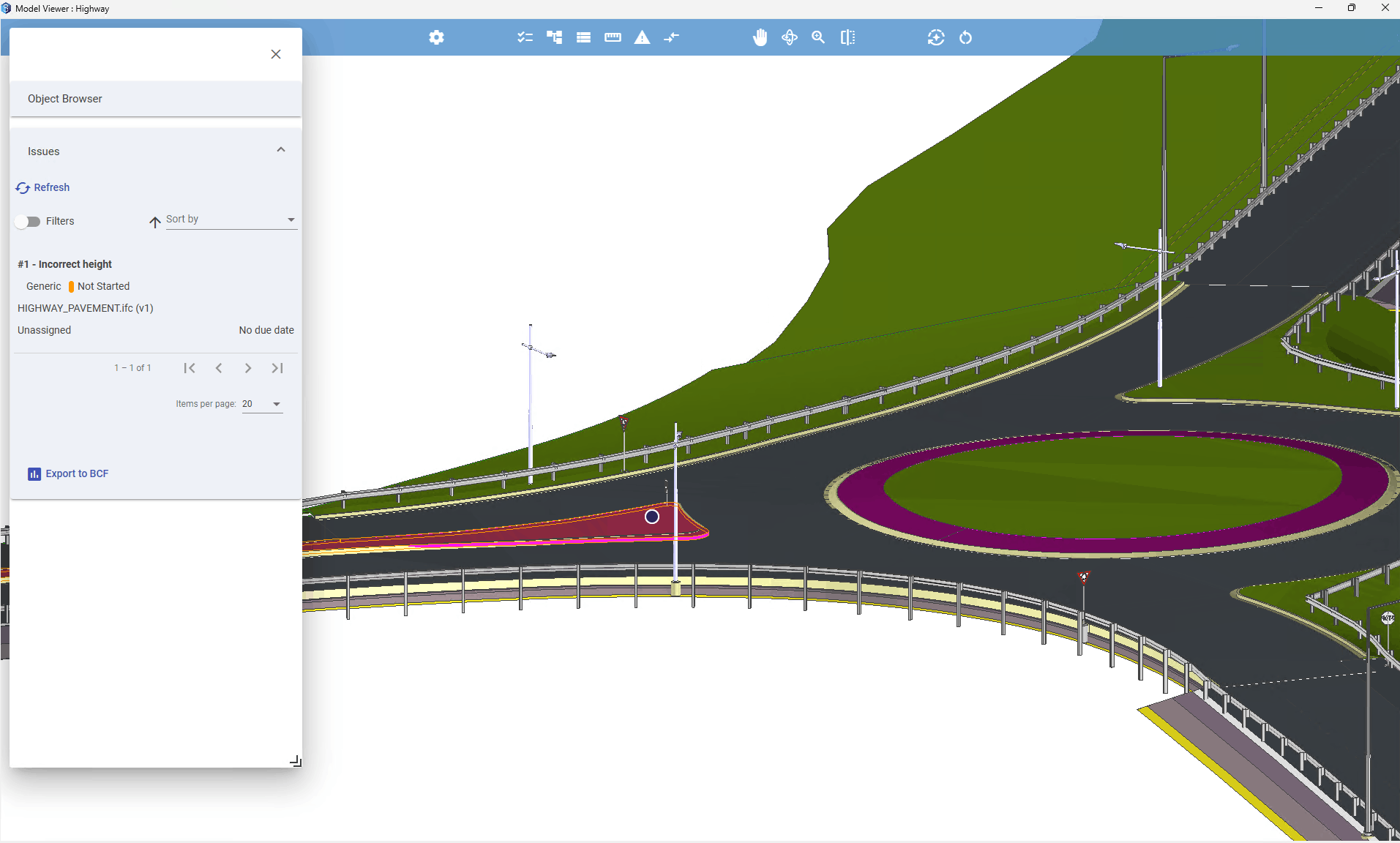Open the Object Browser section
This screenshot has height=843, width=1400.
tap(156, 99)
